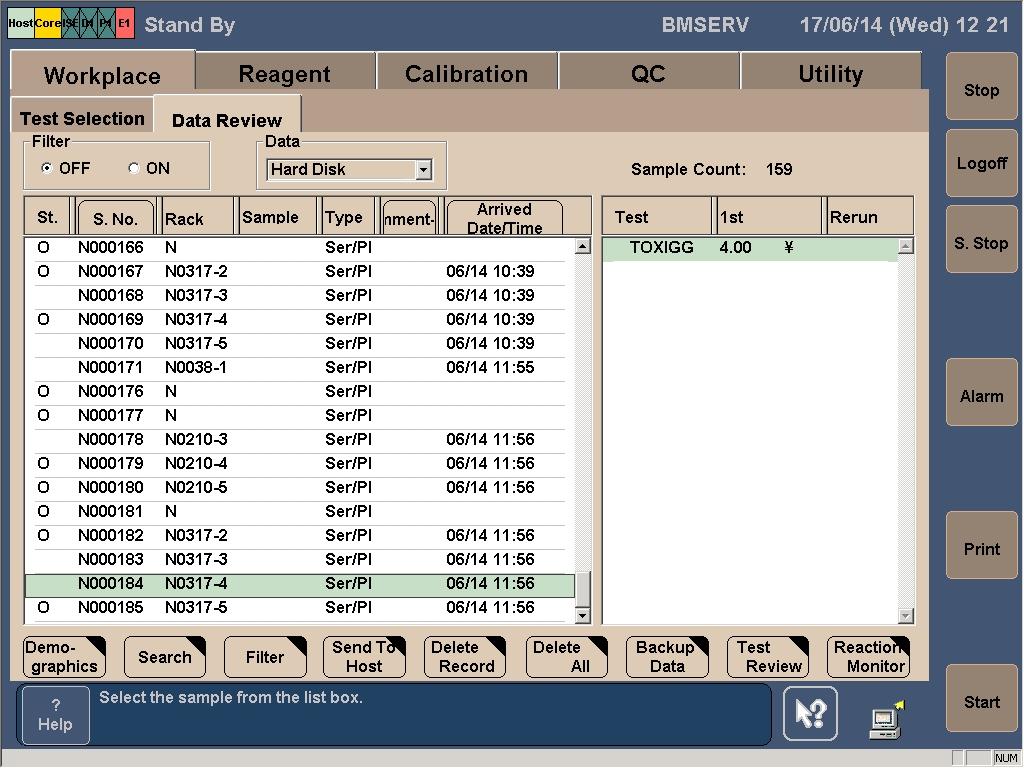Open the Utility tab
Screen dimensions: 1024x768
click(x=831, y=73)
